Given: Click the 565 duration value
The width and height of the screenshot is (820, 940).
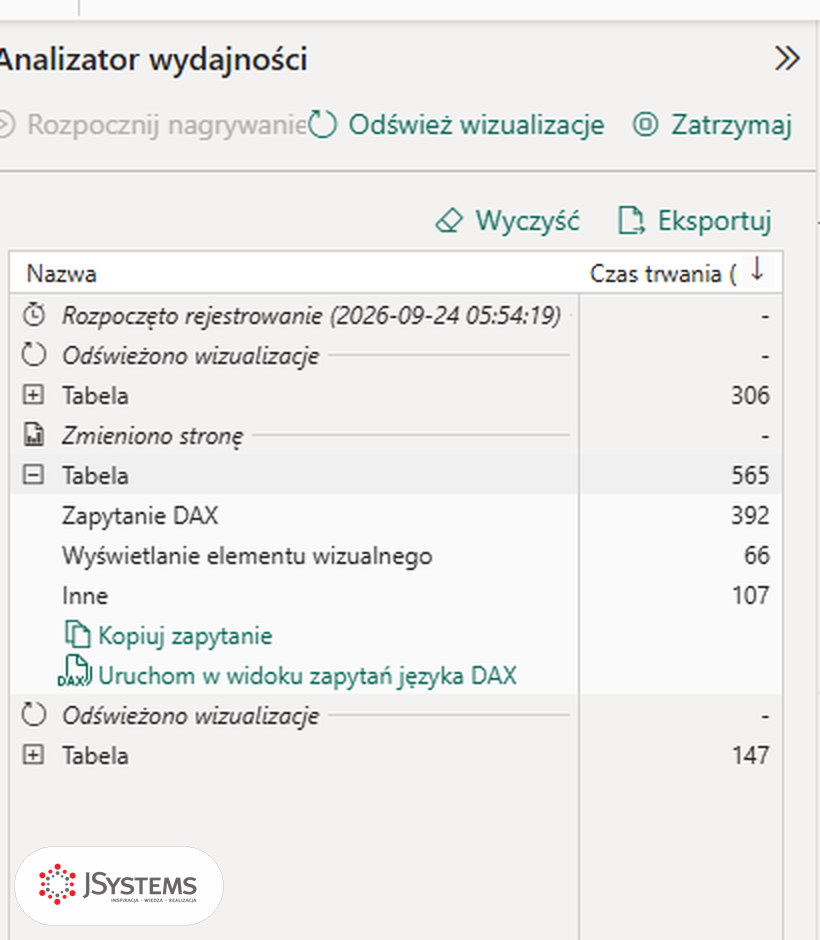Looking at the screenshot, I should coord(750,475).
